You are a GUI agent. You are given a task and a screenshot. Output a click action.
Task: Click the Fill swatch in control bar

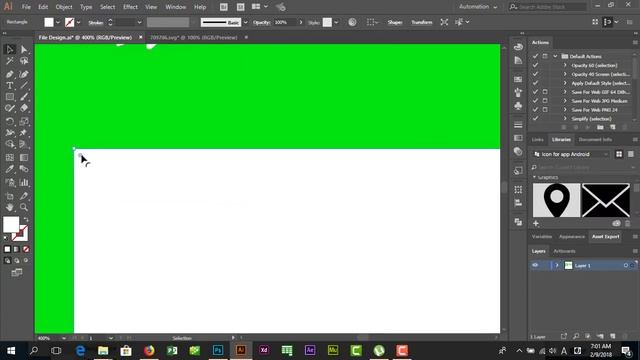[49, 22]
